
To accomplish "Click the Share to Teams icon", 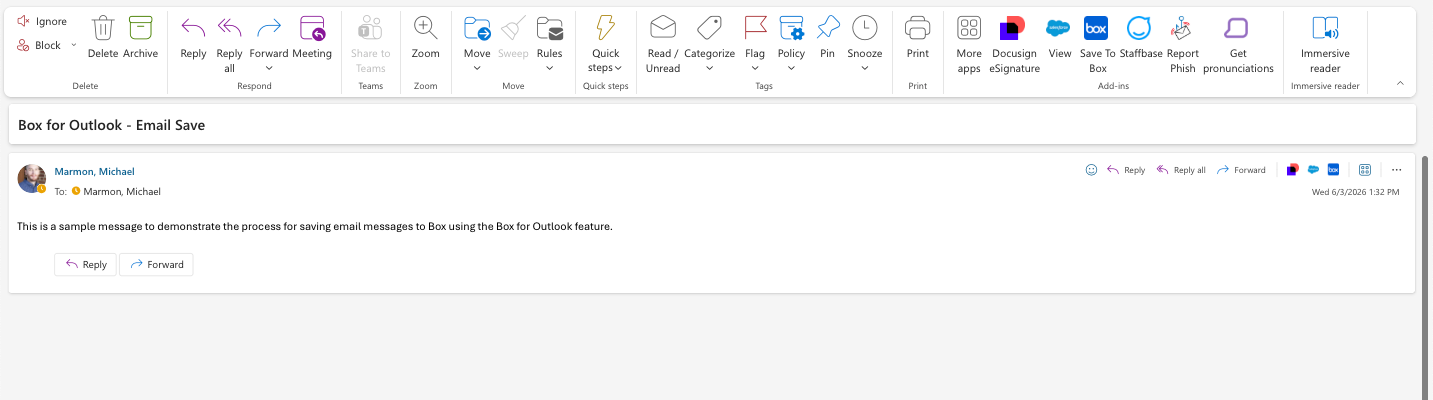I will (371, 27).
